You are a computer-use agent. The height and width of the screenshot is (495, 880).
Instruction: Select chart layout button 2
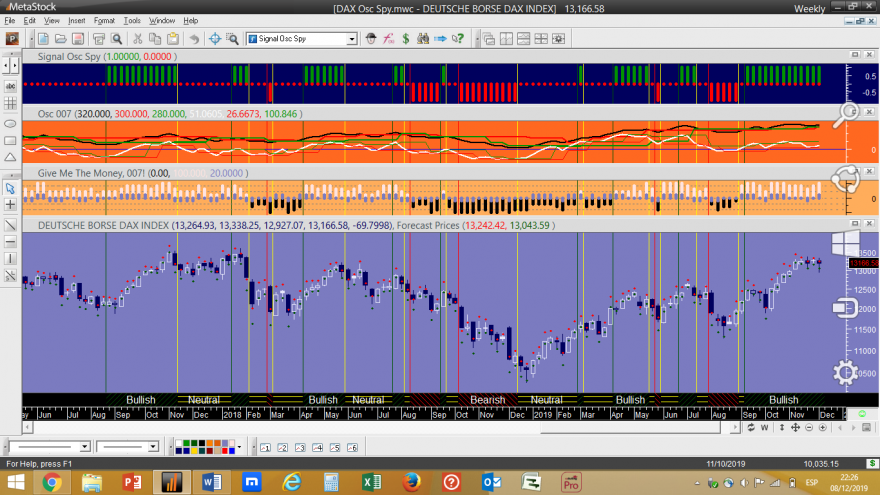[283, 447]
